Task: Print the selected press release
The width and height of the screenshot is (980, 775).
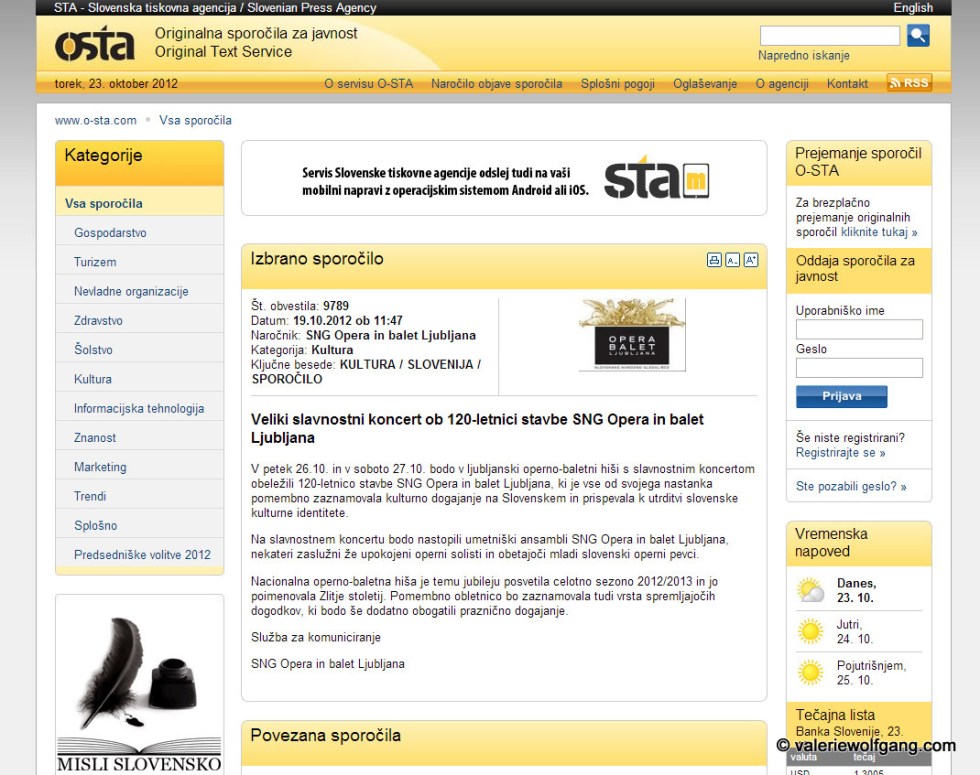Action: pos(714,259)
